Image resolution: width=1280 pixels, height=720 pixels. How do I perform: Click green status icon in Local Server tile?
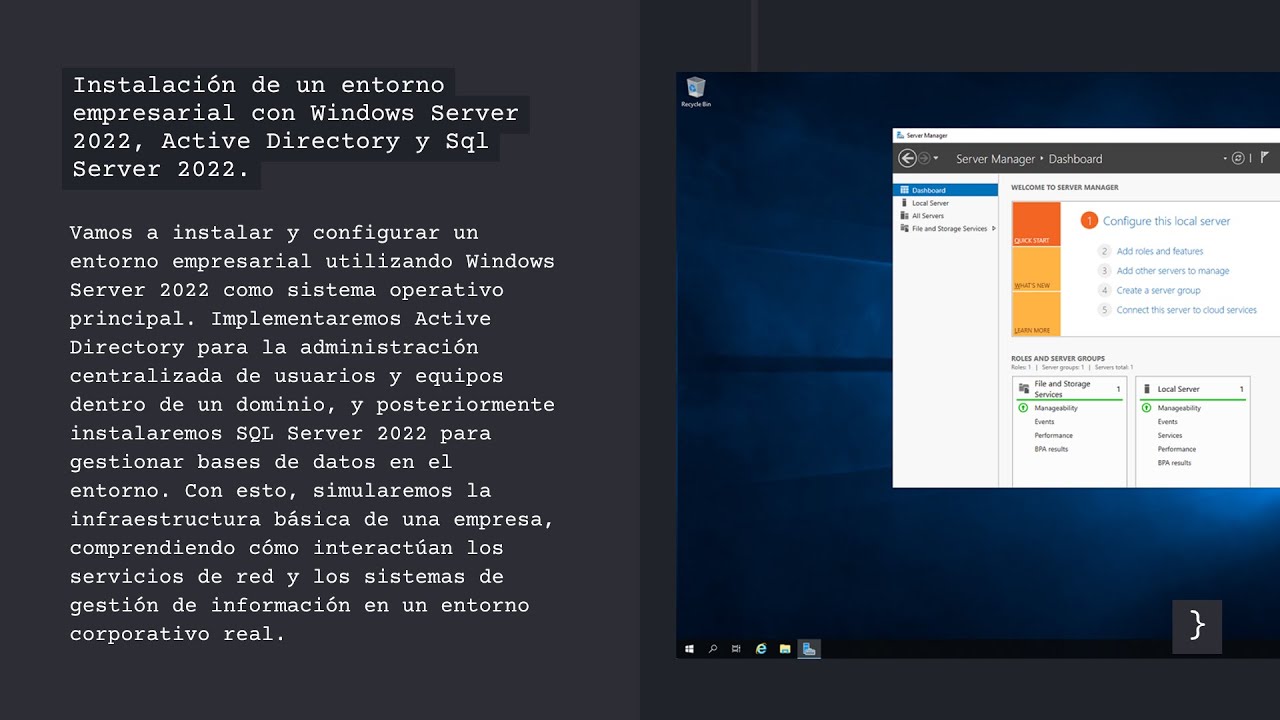pos(1146,408)
